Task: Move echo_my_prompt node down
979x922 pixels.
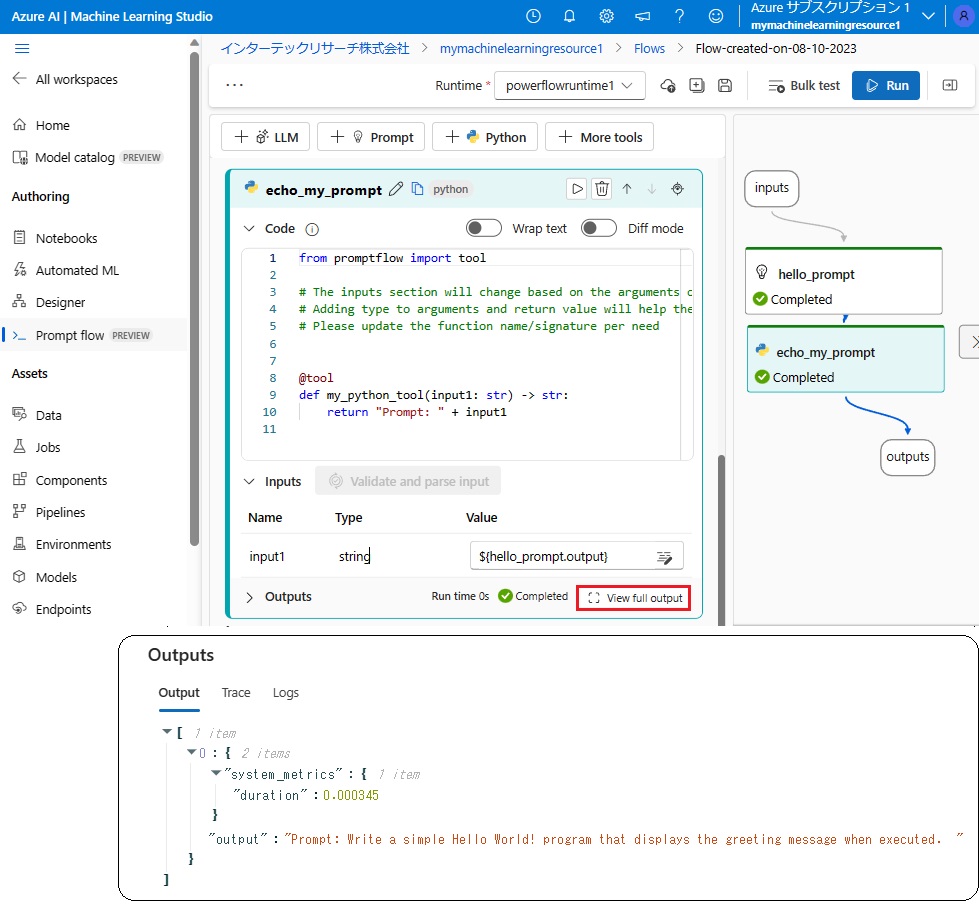Action: [x=652, y=189]
